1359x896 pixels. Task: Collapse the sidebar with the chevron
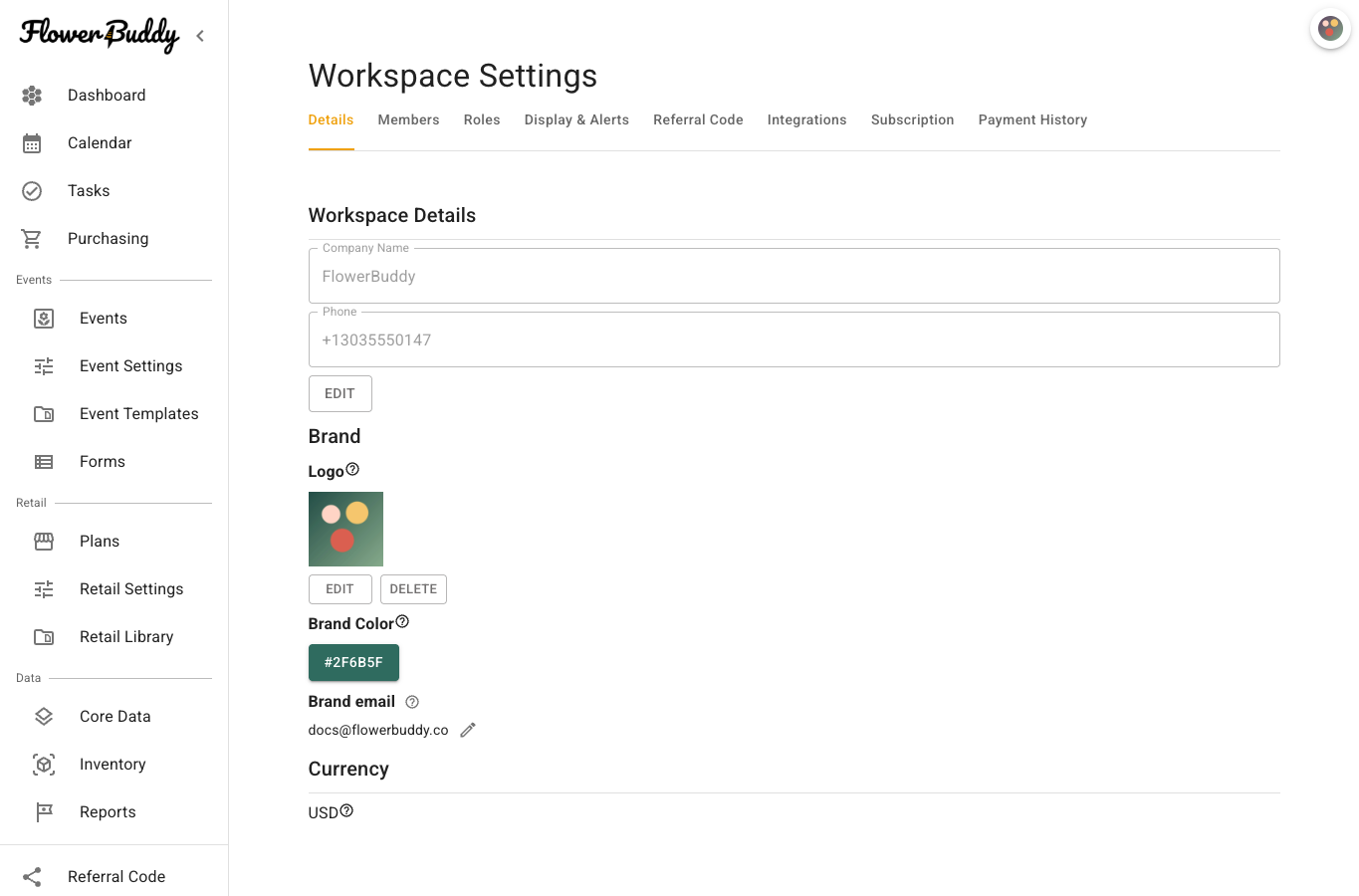click(x=200, y=36)
